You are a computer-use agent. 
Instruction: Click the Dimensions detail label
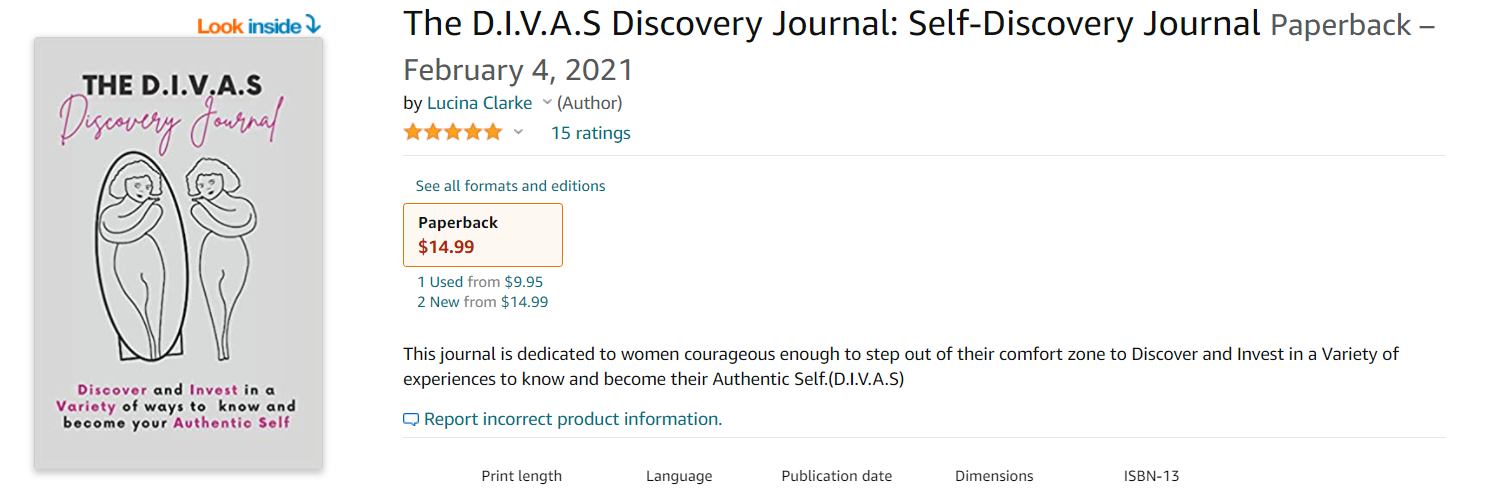(x=994, y=476)
